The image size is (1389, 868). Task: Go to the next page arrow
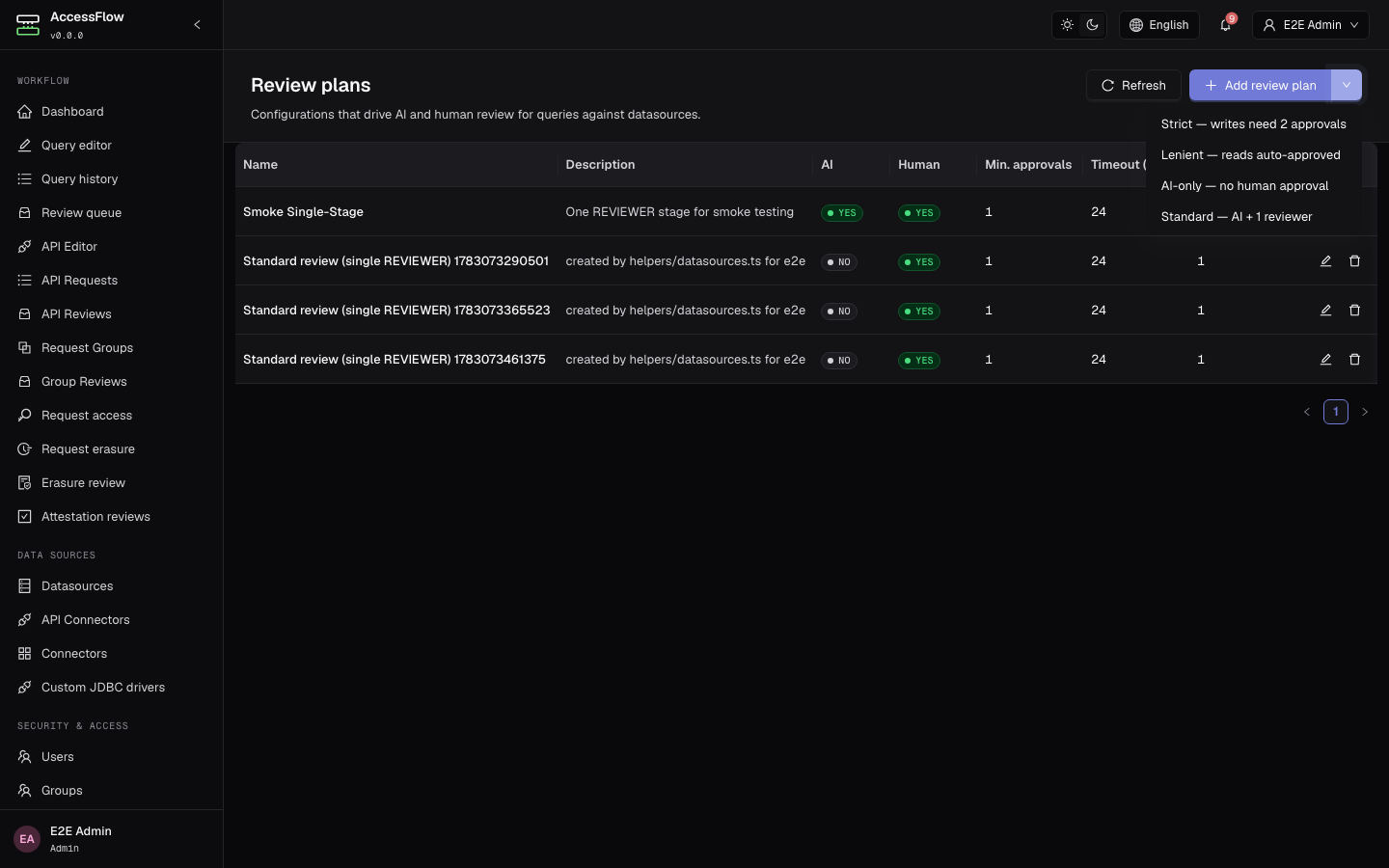click(1364, 412)
